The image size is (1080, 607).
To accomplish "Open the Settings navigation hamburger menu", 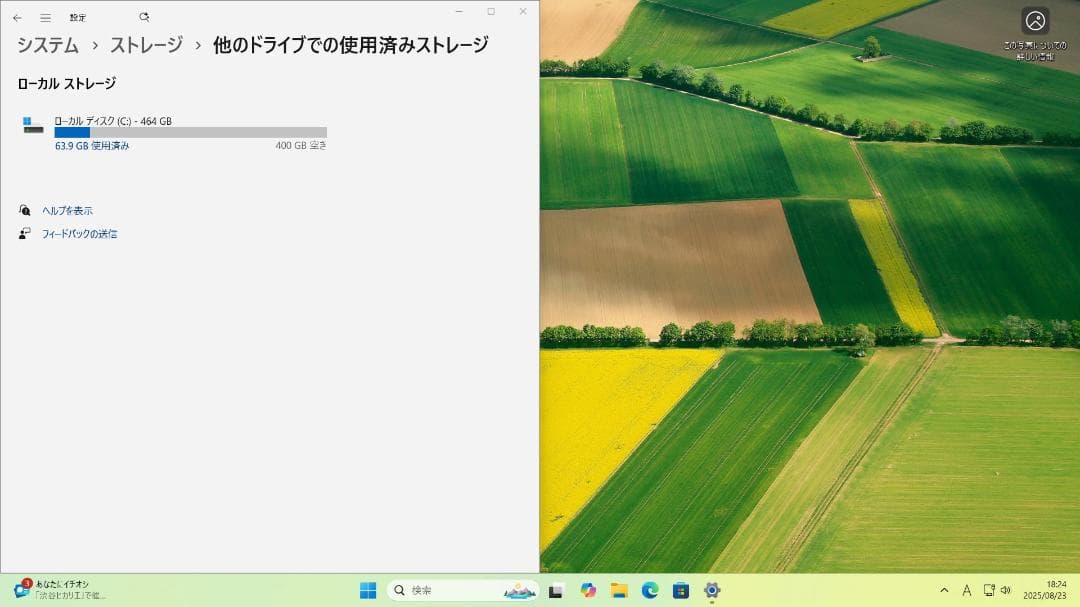I will tap(43, 17).
